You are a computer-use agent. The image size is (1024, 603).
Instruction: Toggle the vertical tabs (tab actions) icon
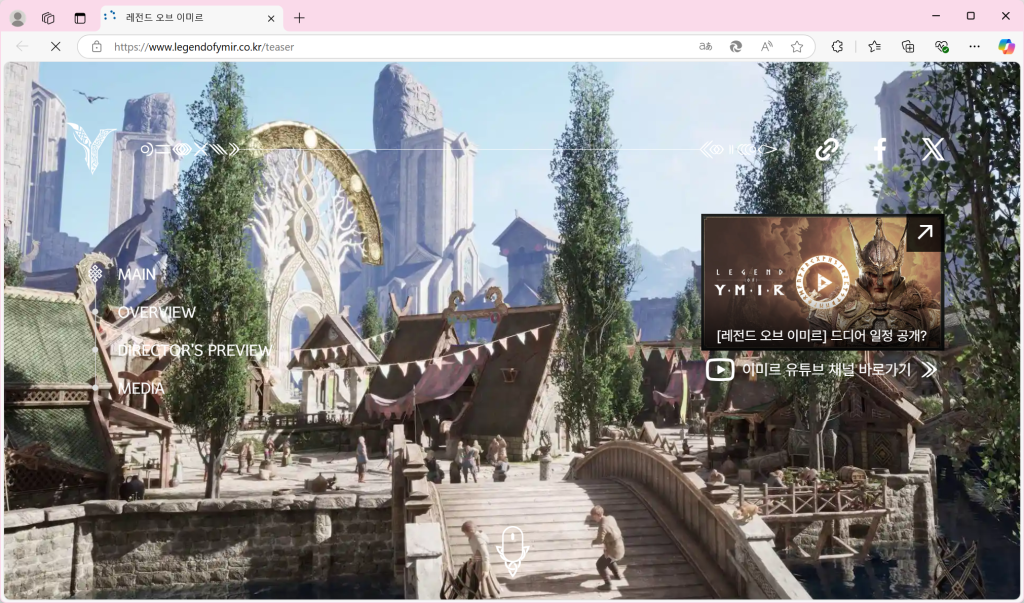[x=80, y=18]
